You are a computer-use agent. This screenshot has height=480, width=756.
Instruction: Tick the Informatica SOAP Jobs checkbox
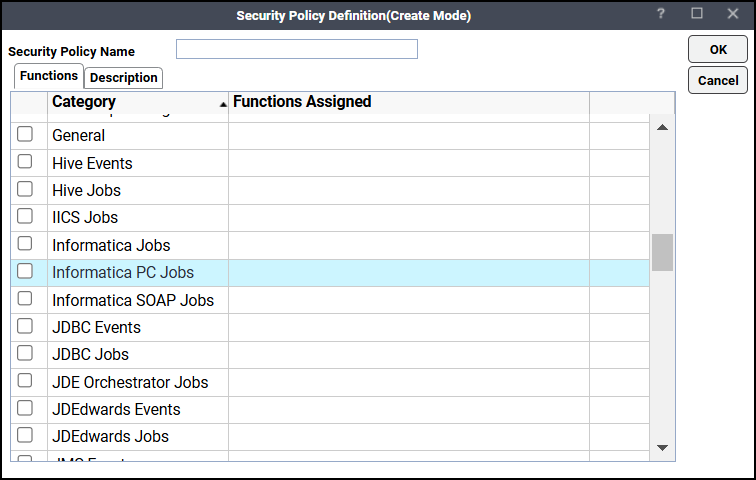25,298
